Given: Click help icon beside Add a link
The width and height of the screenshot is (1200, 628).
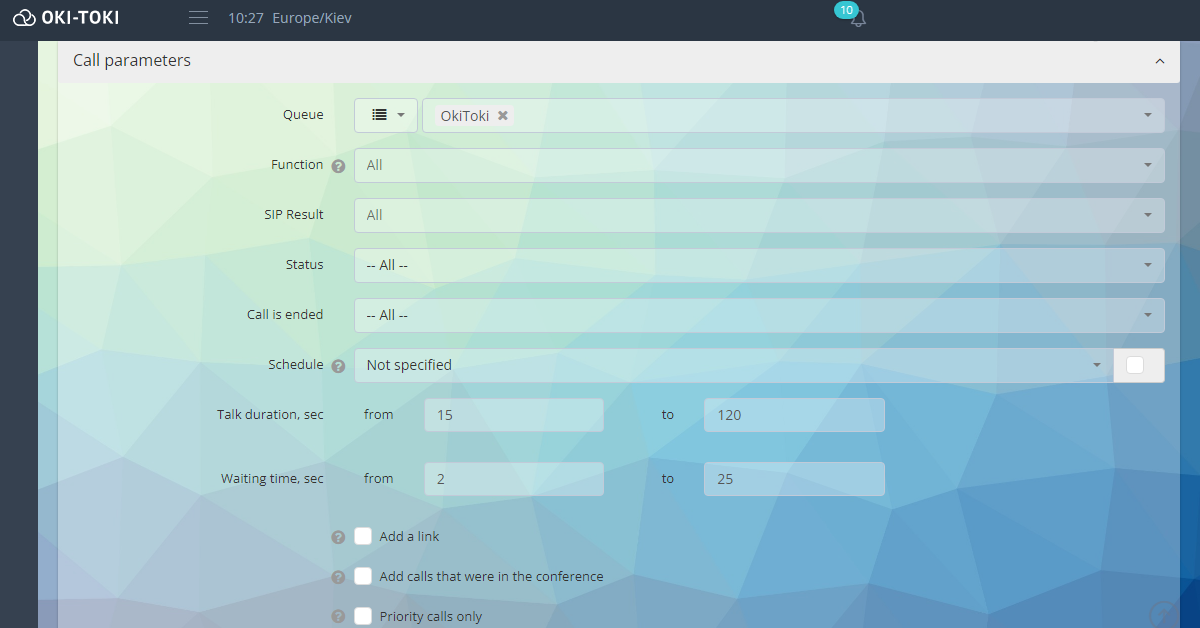Looking at the screenshot, I should pos(338,537).
